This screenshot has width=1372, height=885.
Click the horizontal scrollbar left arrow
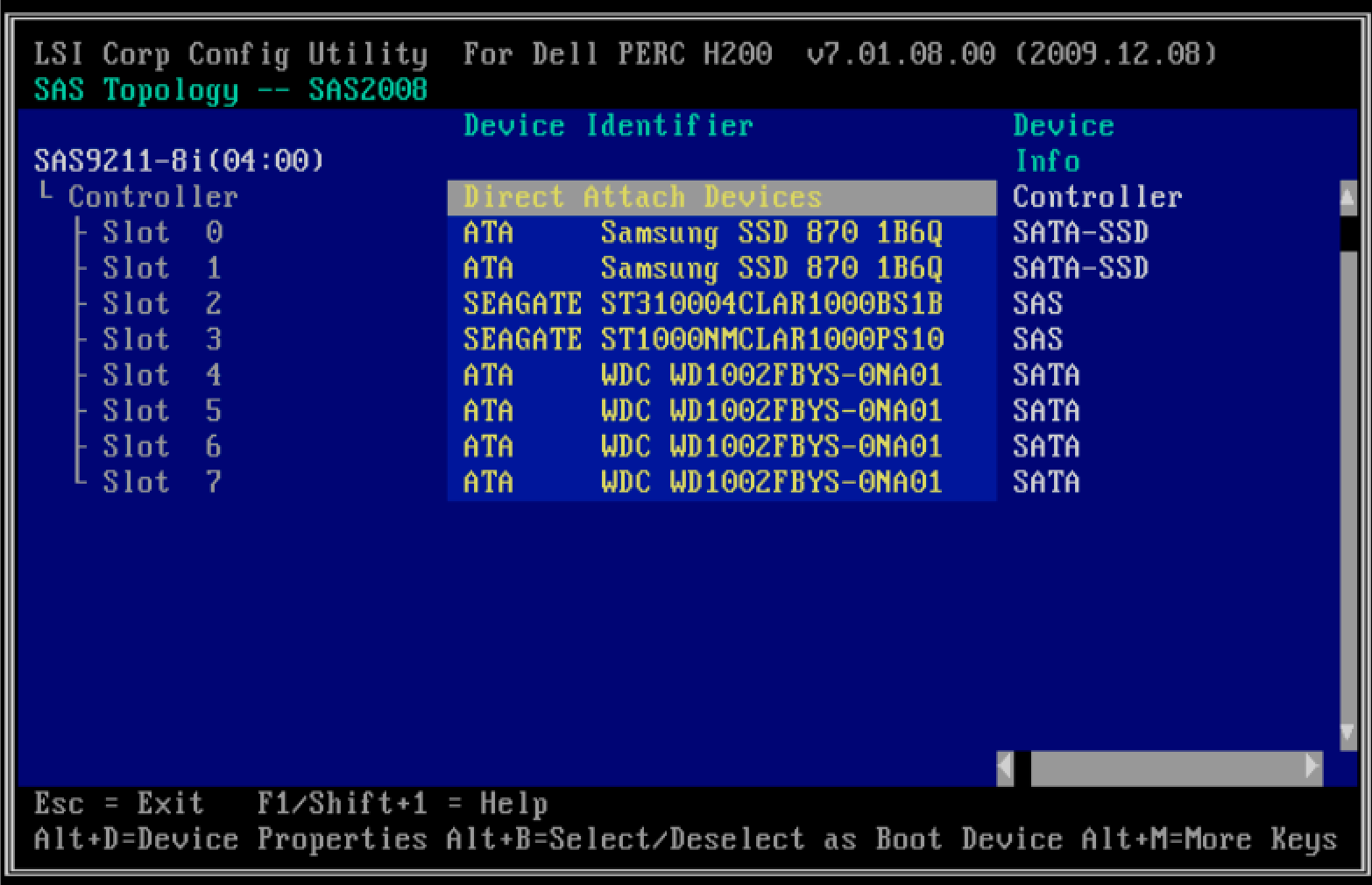click(x=1006, y=768)
